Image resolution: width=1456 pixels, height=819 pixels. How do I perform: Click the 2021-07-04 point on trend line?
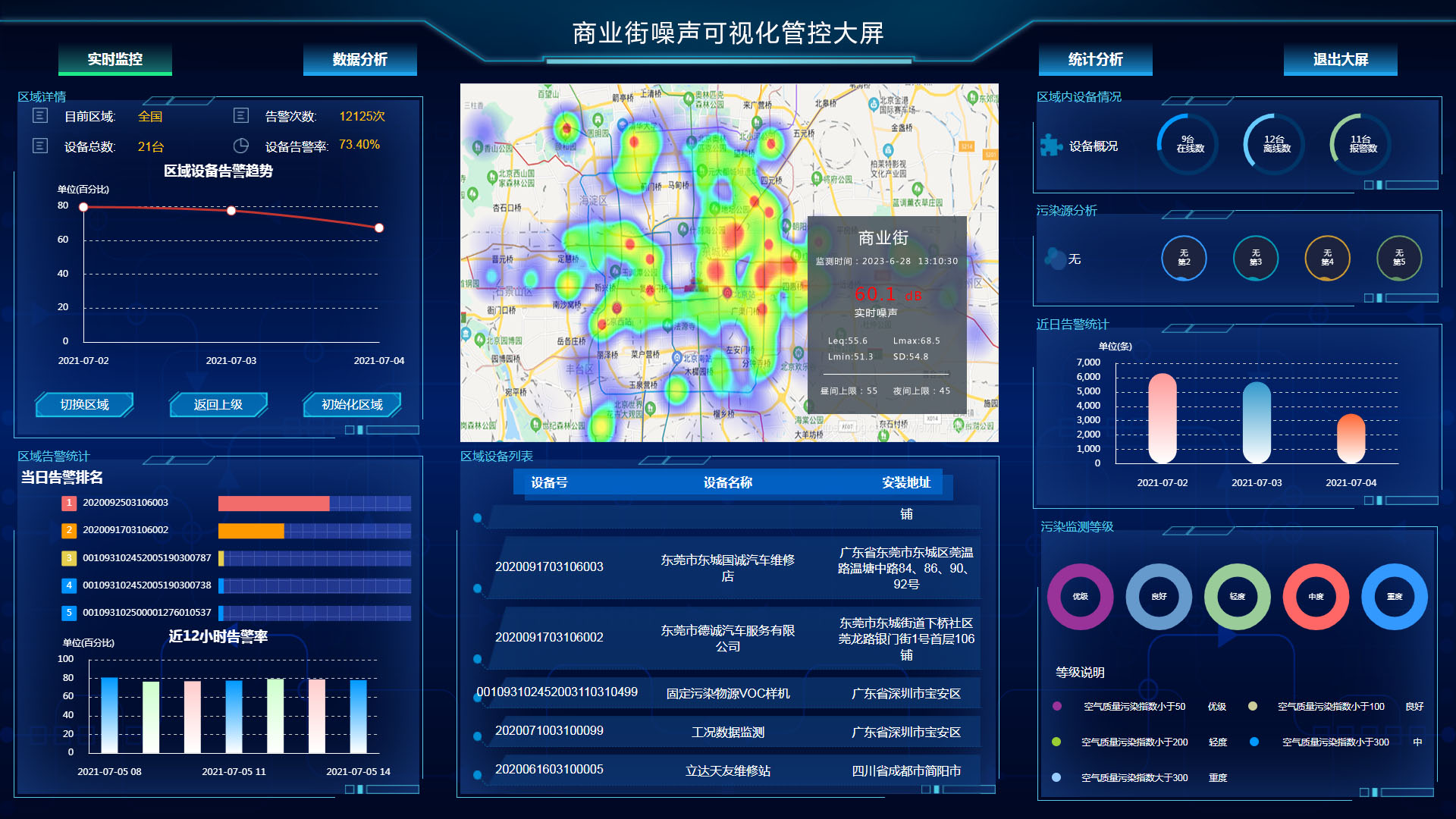click(379, 227)
